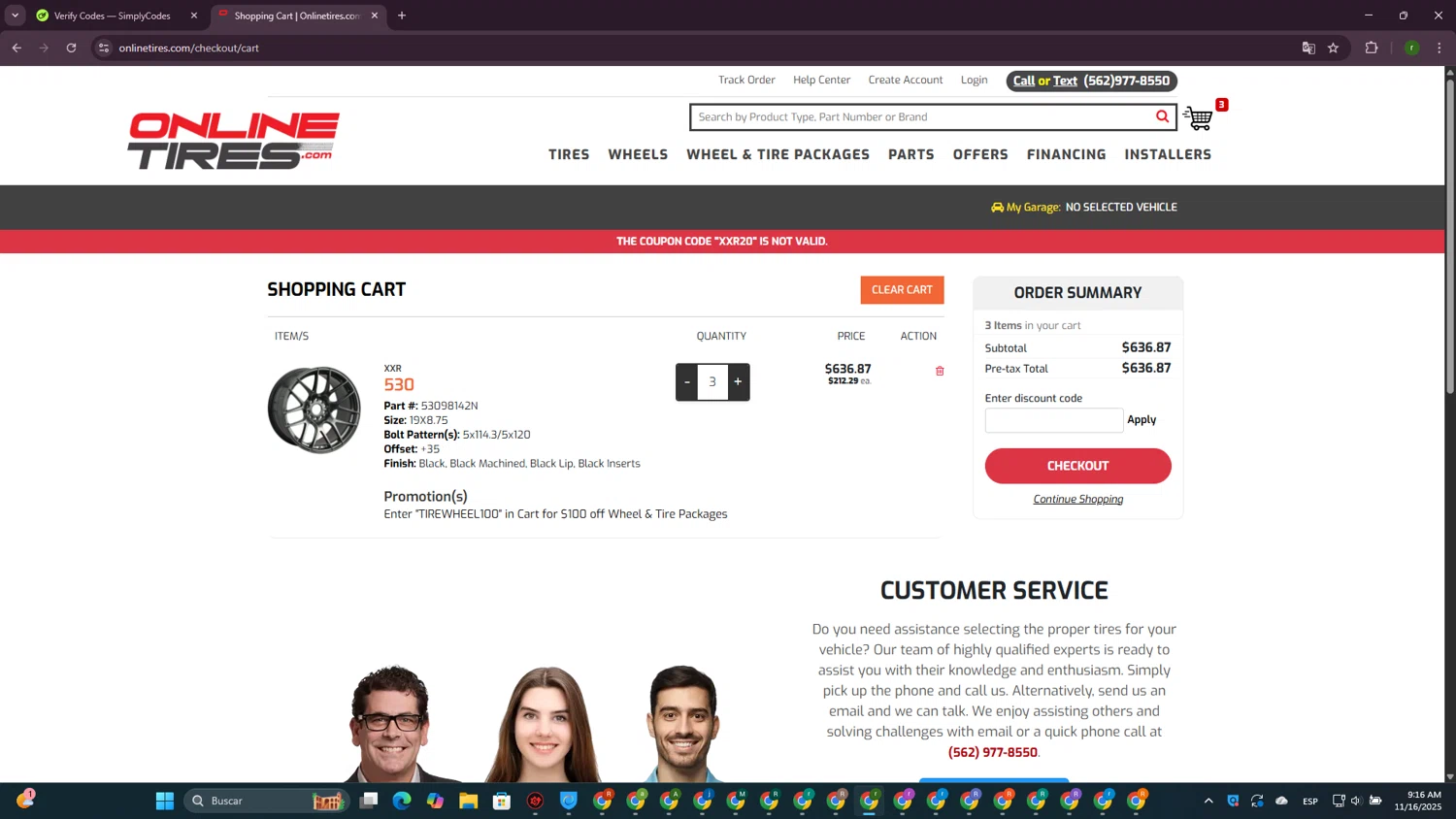The height and width of the screenshot is (819, 1456).
Task: Open Chrome profile avatar
Action: (1411, 48)
